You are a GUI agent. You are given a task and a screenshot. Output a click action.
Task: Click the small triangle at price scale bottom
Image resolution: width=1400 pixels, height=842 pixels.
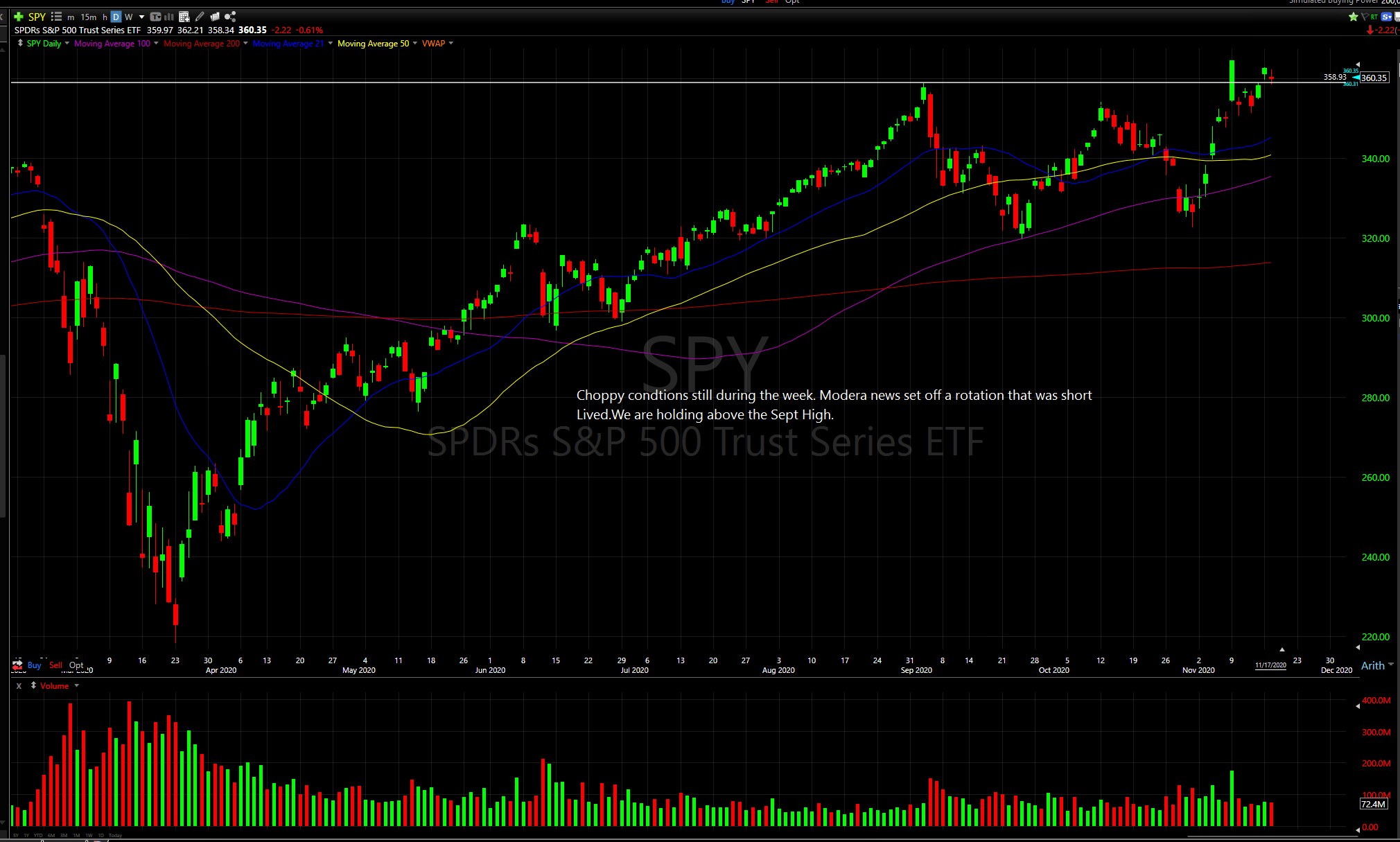click(1358, 647)
